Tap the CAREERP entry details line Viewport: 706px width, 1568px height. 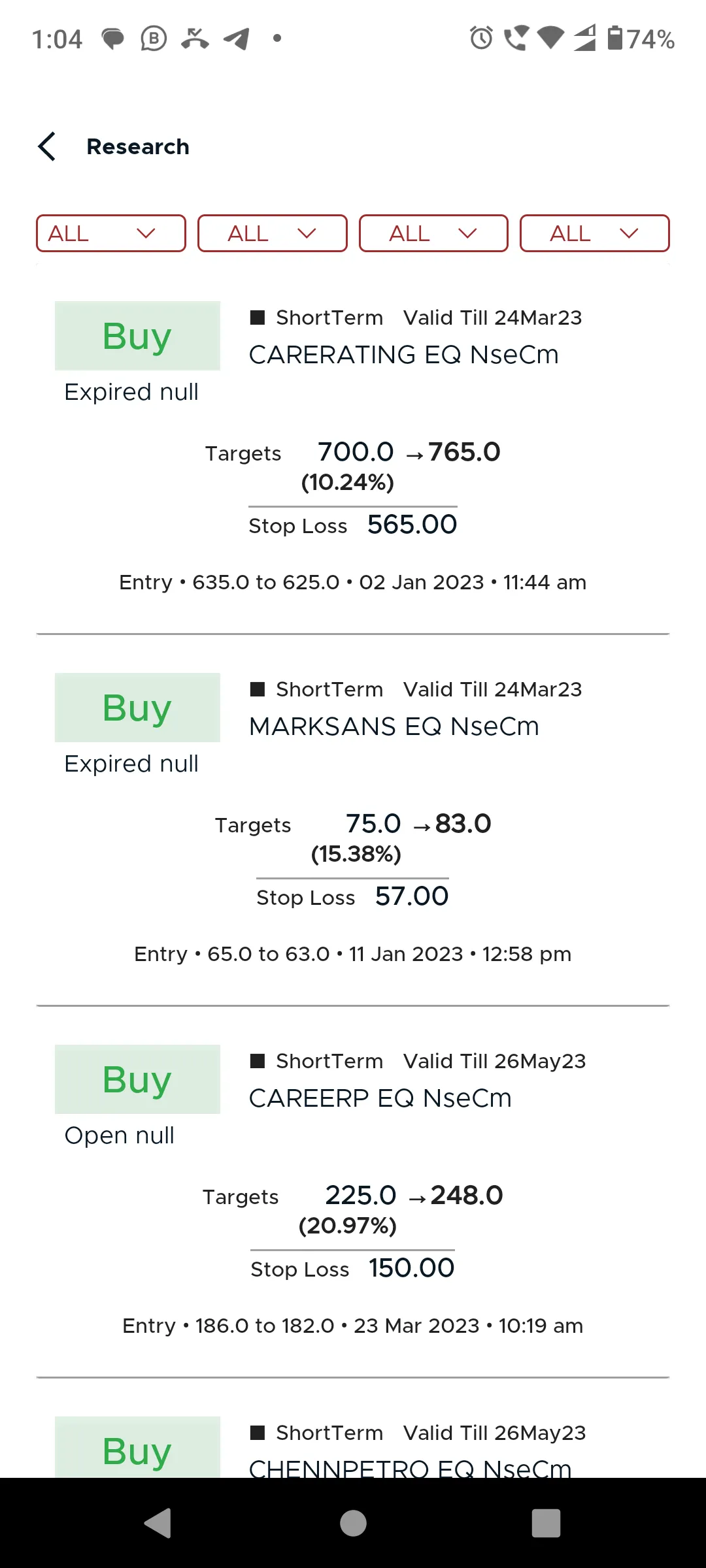[x=353, y=1326]
